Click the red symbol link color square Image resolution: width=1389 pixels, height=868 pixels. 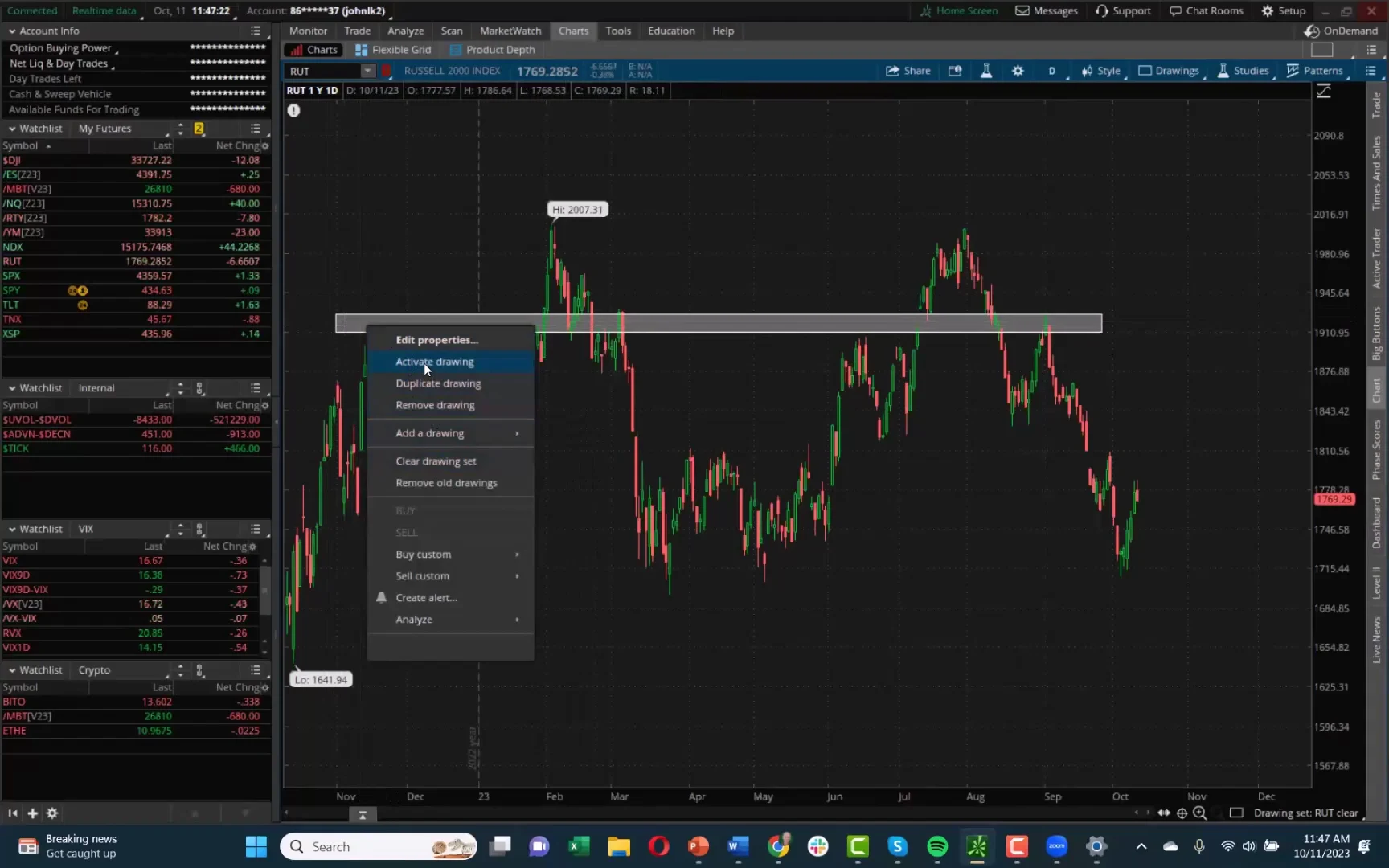(x=387, y=71)
